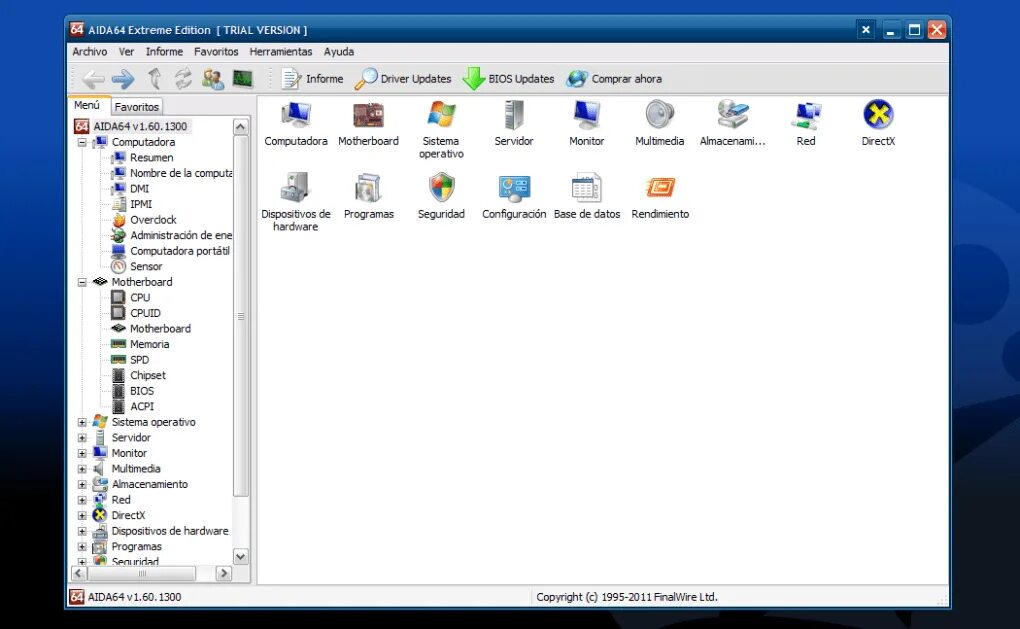Open the Favoritos menu in menu bar
The width and height of the screenshot is (1020, 629).
216,51
